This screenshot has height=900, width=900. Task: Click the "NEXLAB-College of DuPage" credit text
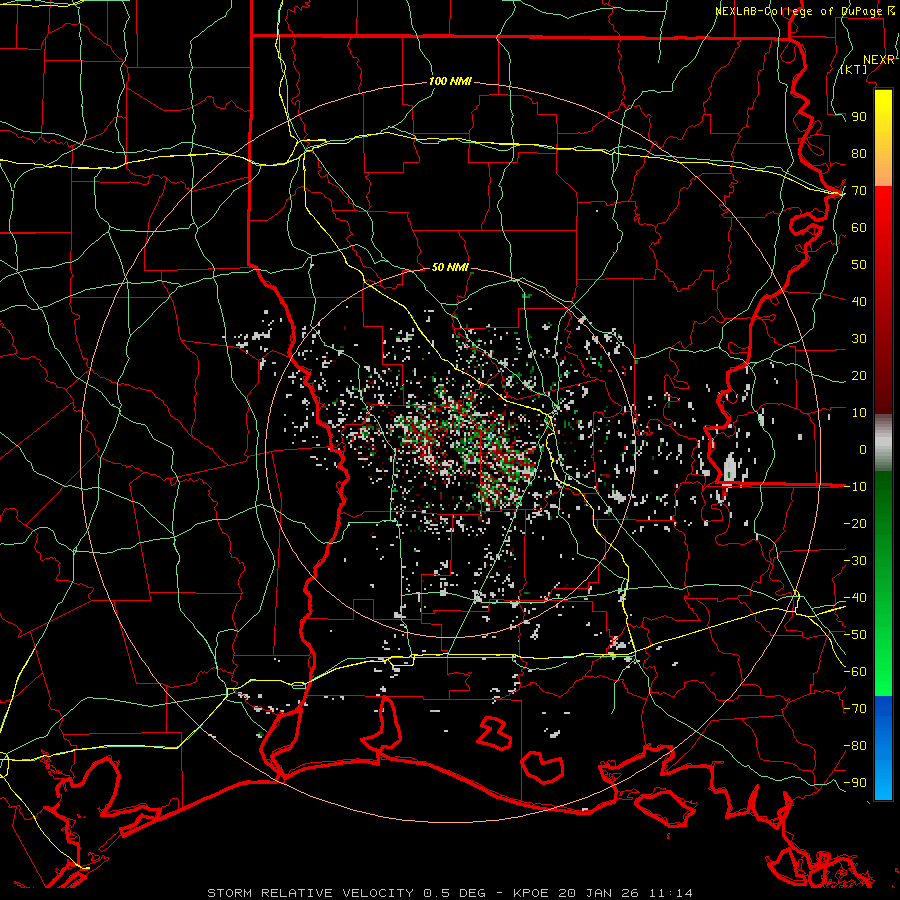[x=798, y=11]
